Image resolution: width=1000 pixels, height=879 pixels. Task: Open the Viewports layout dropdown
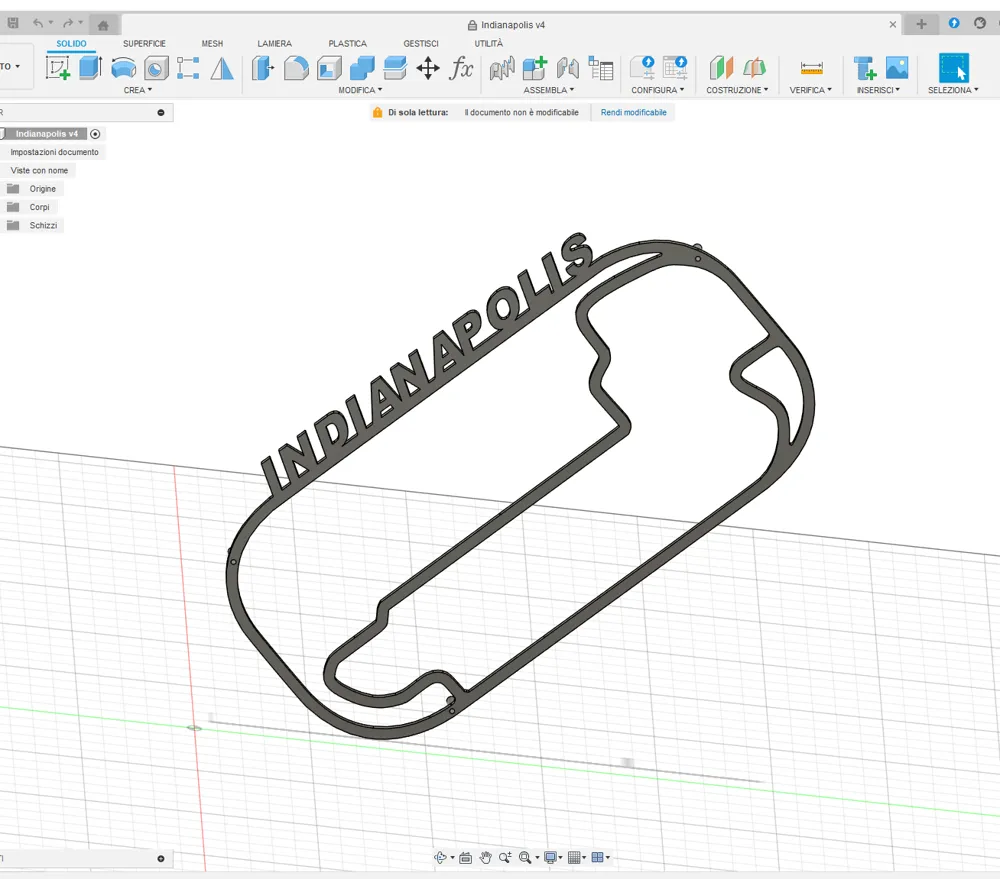pos(600,857)
